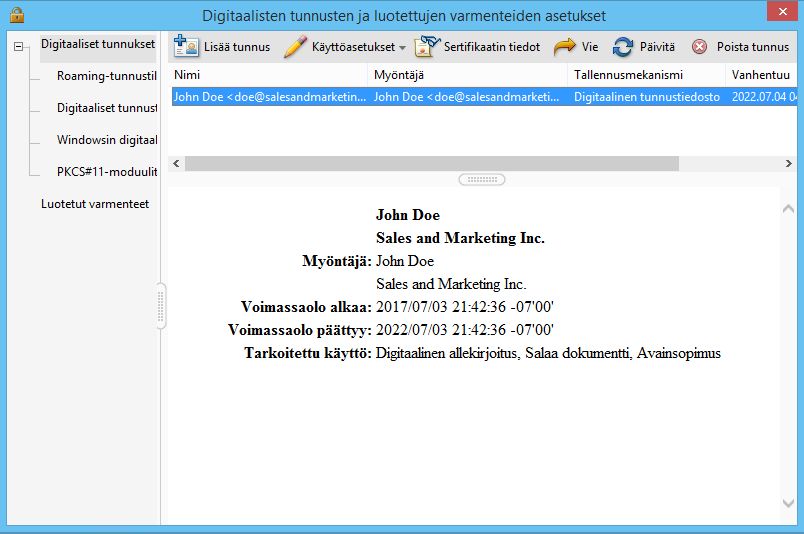This screenshot has height=534, width=804.
Task: Click the Voimassaolo alkaa date value
Action: (465, 307)
